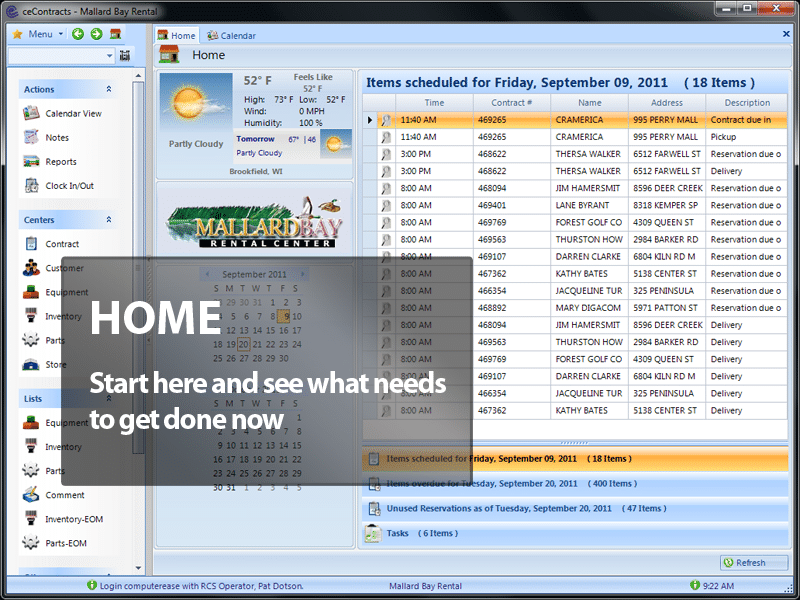The image size is (800, 600).
Task: Sort by the Name column header
Action: (x=589, y=103)
